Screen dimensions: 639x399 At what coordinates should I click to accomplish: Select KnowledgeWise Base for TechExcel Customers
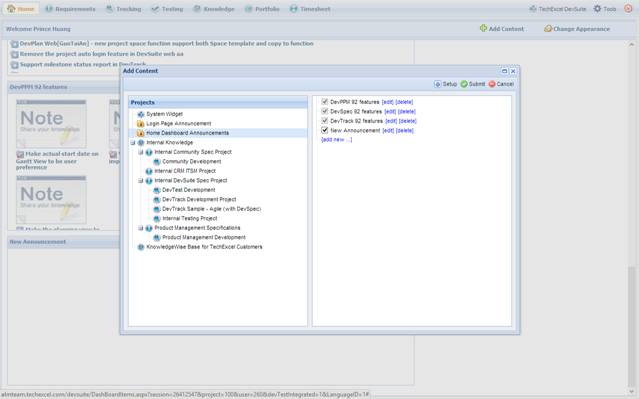[204, 247]
